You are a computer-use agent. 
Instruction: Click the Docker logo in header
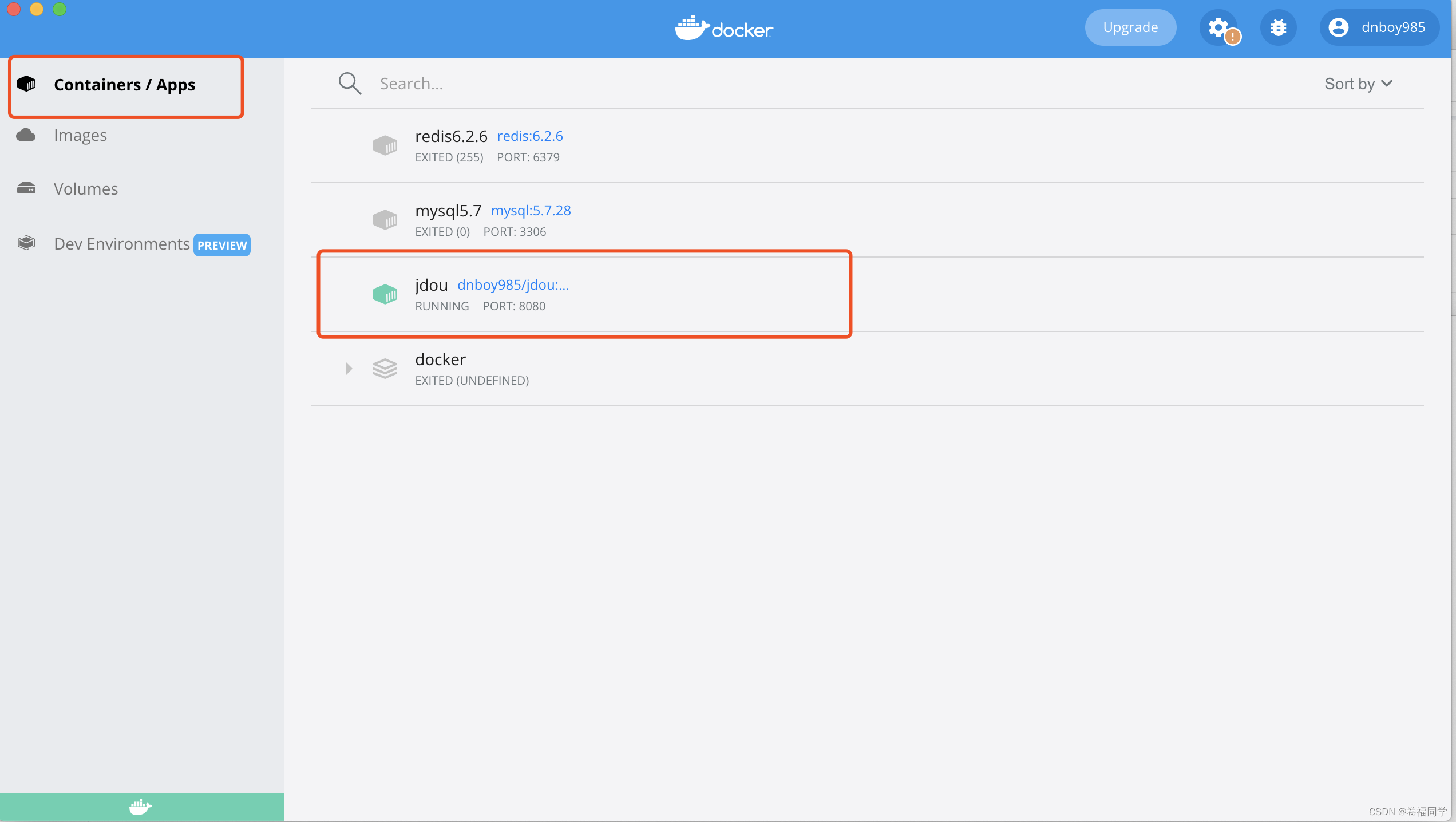[x=724, y=28]
